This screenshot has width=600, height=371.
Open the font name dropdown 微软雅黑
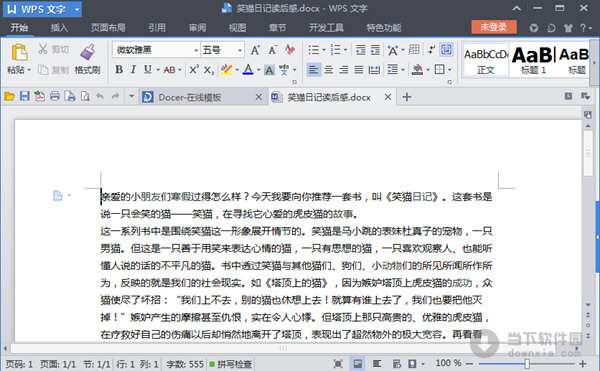[196, 50]
